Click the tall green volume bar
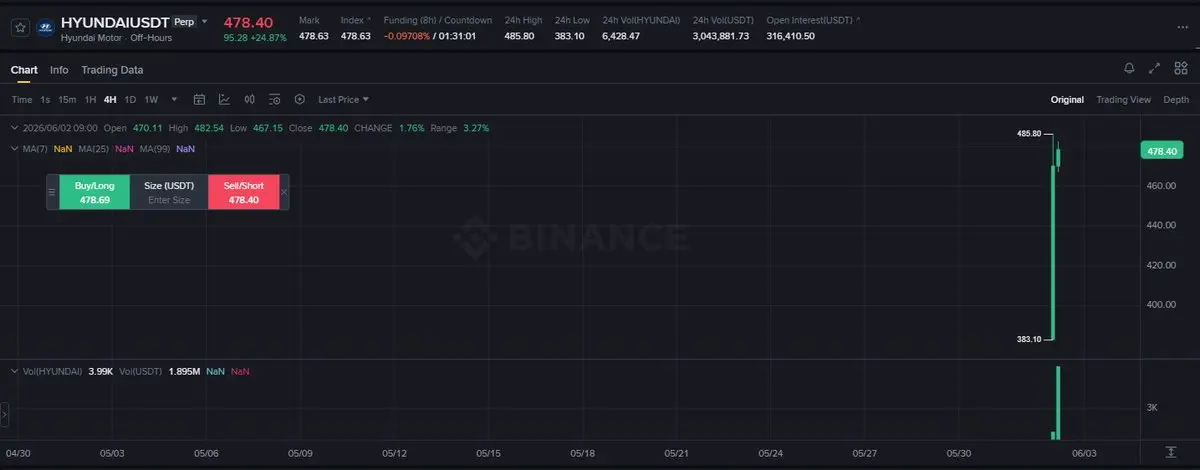The height and width of the screenshot is (470, 1200). click(1058, 403)
